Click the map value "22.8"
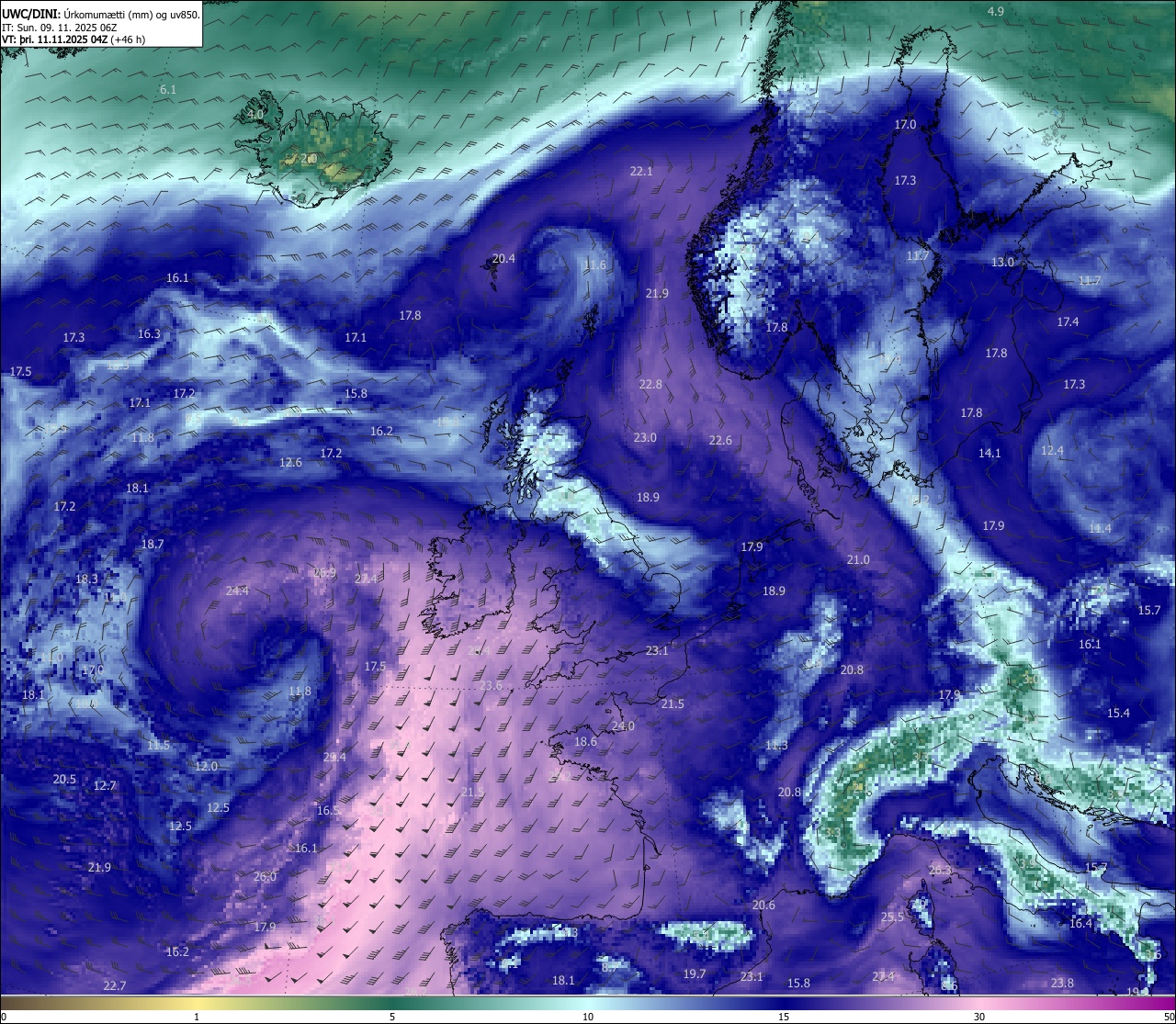The width and height of the screenshot is (1176, 1024). tap(650, 384)
